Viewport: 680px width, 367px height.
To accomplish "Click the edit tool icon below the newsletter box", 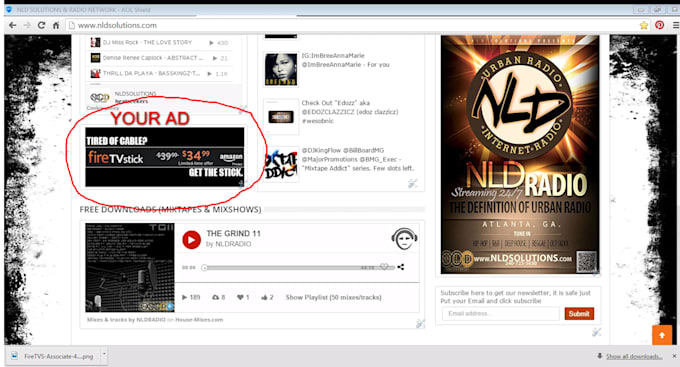I will (597, 332).
